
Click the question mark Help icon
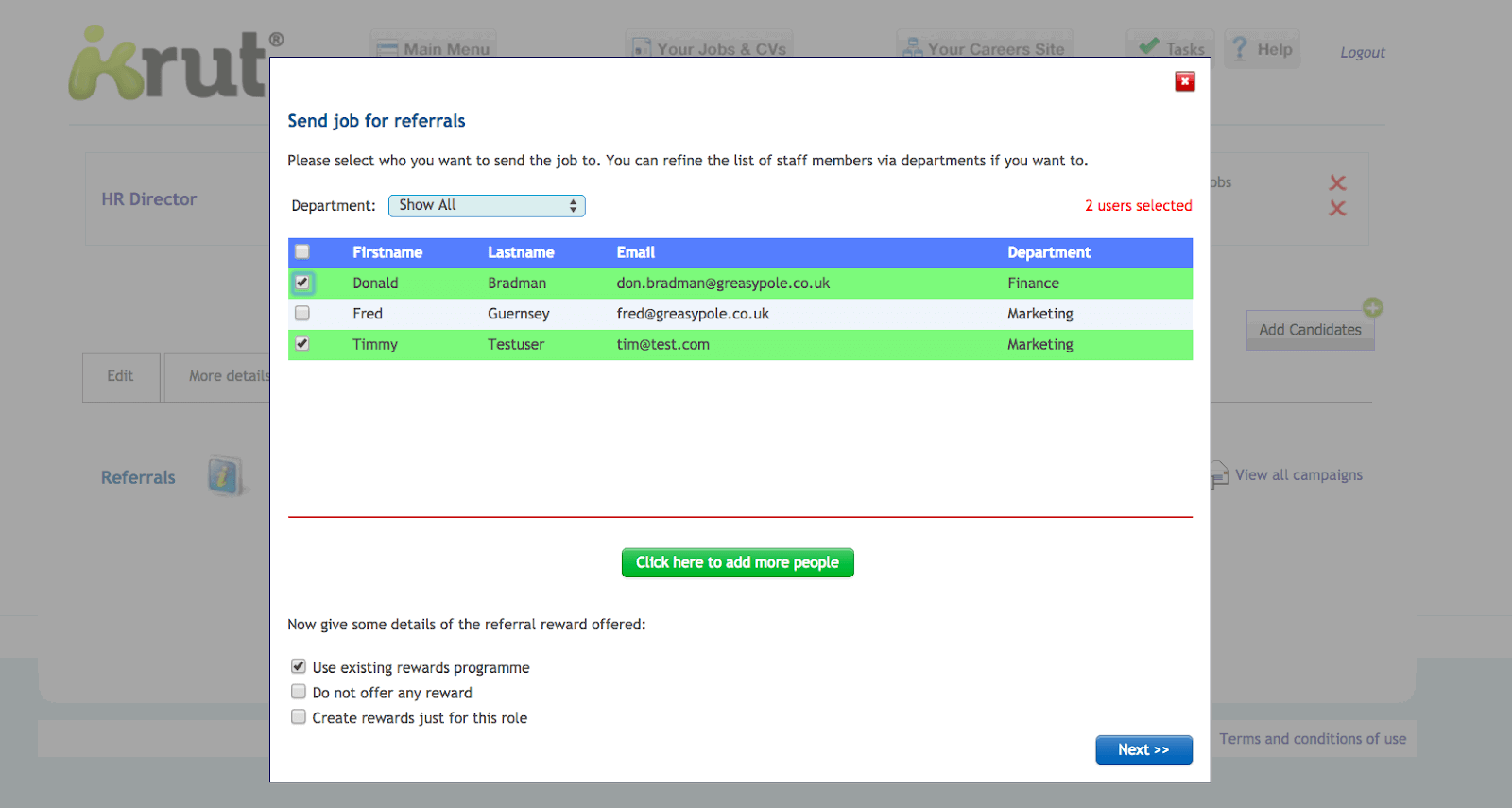pyautogui.click(x=1240, y=48)
